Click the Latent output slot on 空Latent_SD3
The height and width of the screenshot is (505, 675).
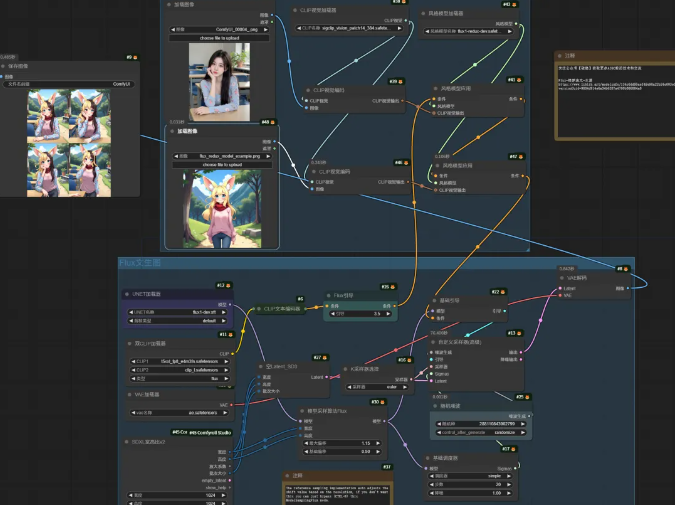pos(326,377)
